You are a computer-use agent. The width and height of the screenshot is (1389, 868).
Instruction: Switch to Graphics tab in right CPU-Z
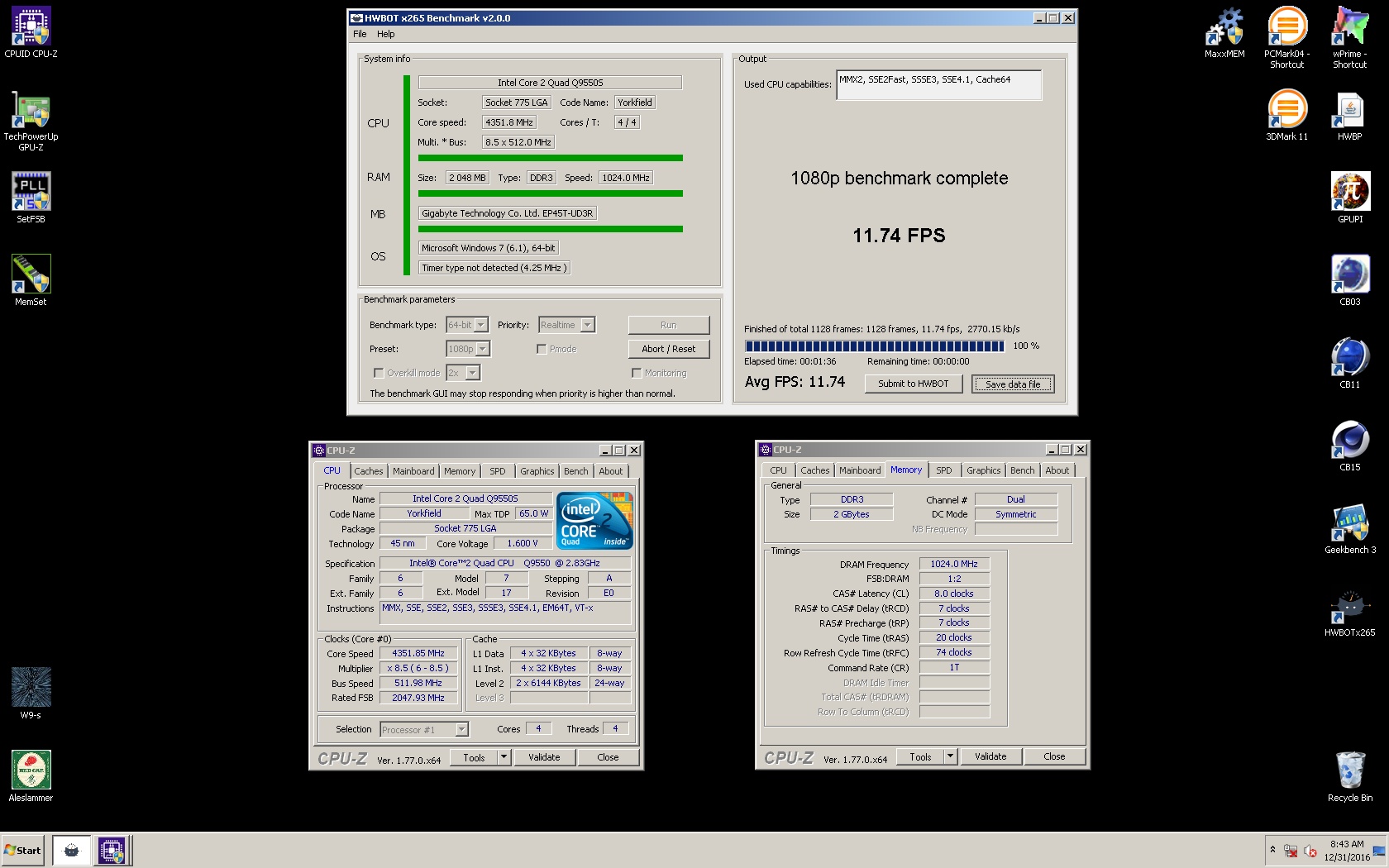tap(984, 470)
